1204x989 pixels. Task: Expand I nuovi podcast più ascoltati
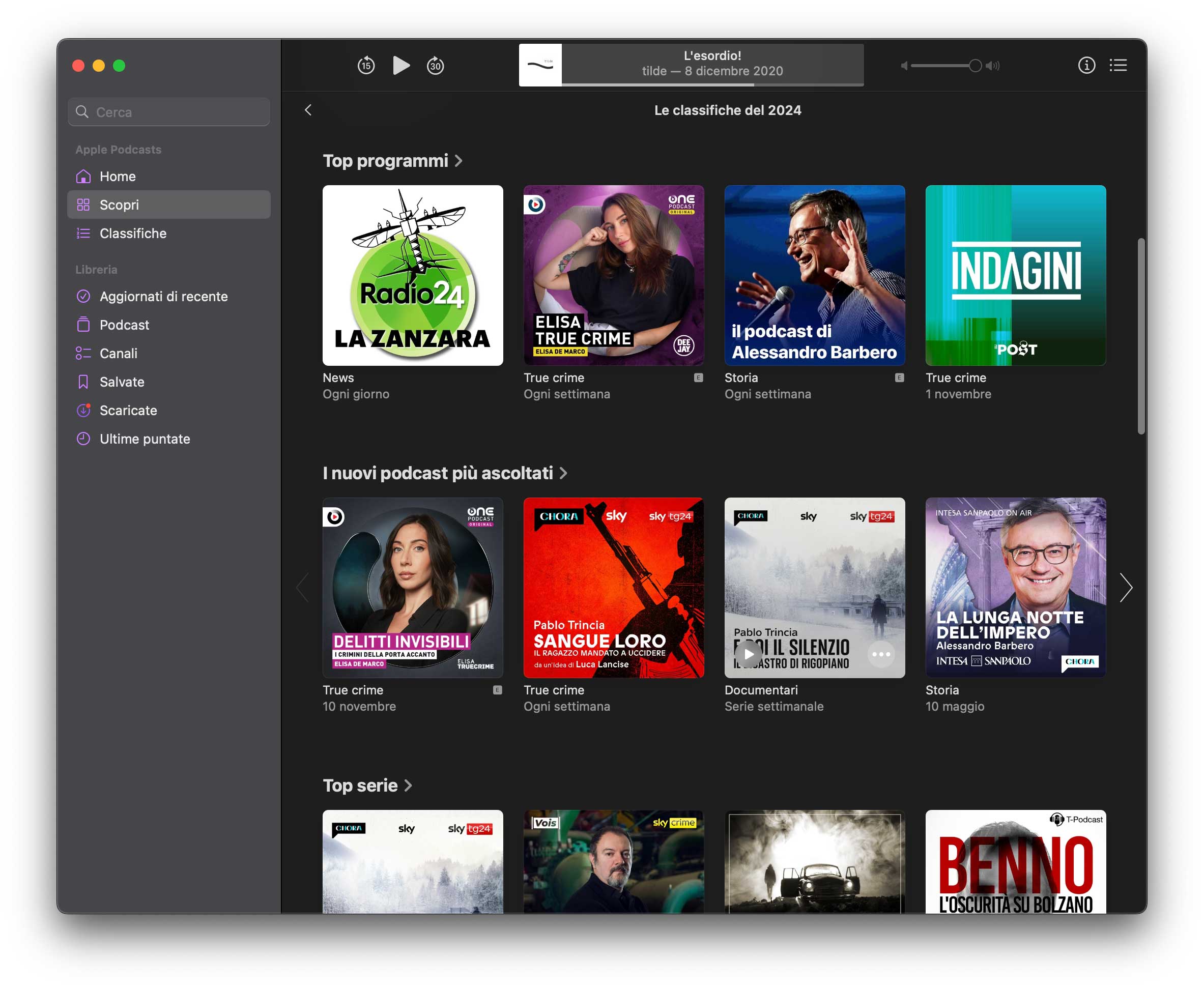coord(444,474)
